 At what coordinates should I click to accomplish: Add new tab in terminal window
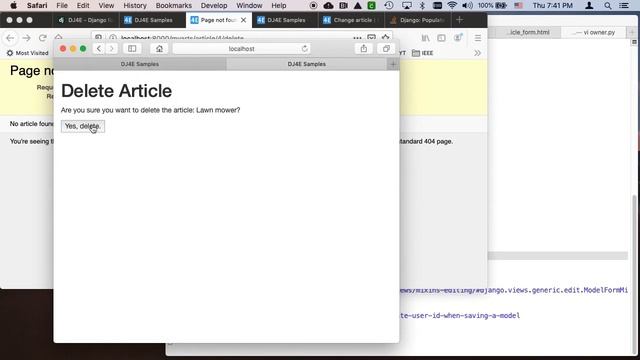632,32
